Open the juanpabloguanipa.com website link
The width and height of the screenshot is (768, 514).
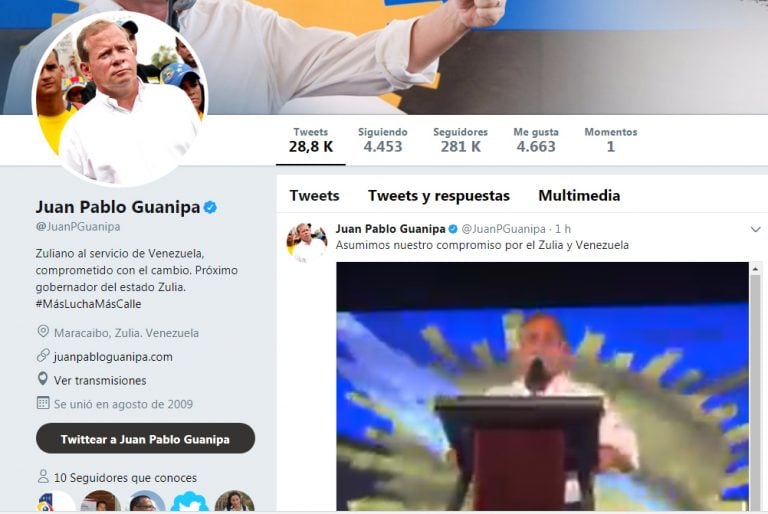pyautogui.click(x=113, y=357)
